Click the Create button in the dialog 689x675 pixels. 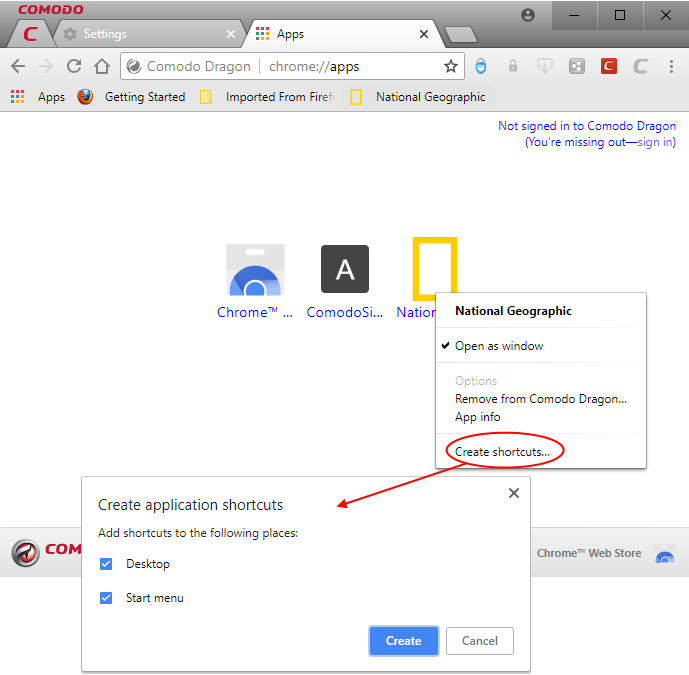coord(403,641)
